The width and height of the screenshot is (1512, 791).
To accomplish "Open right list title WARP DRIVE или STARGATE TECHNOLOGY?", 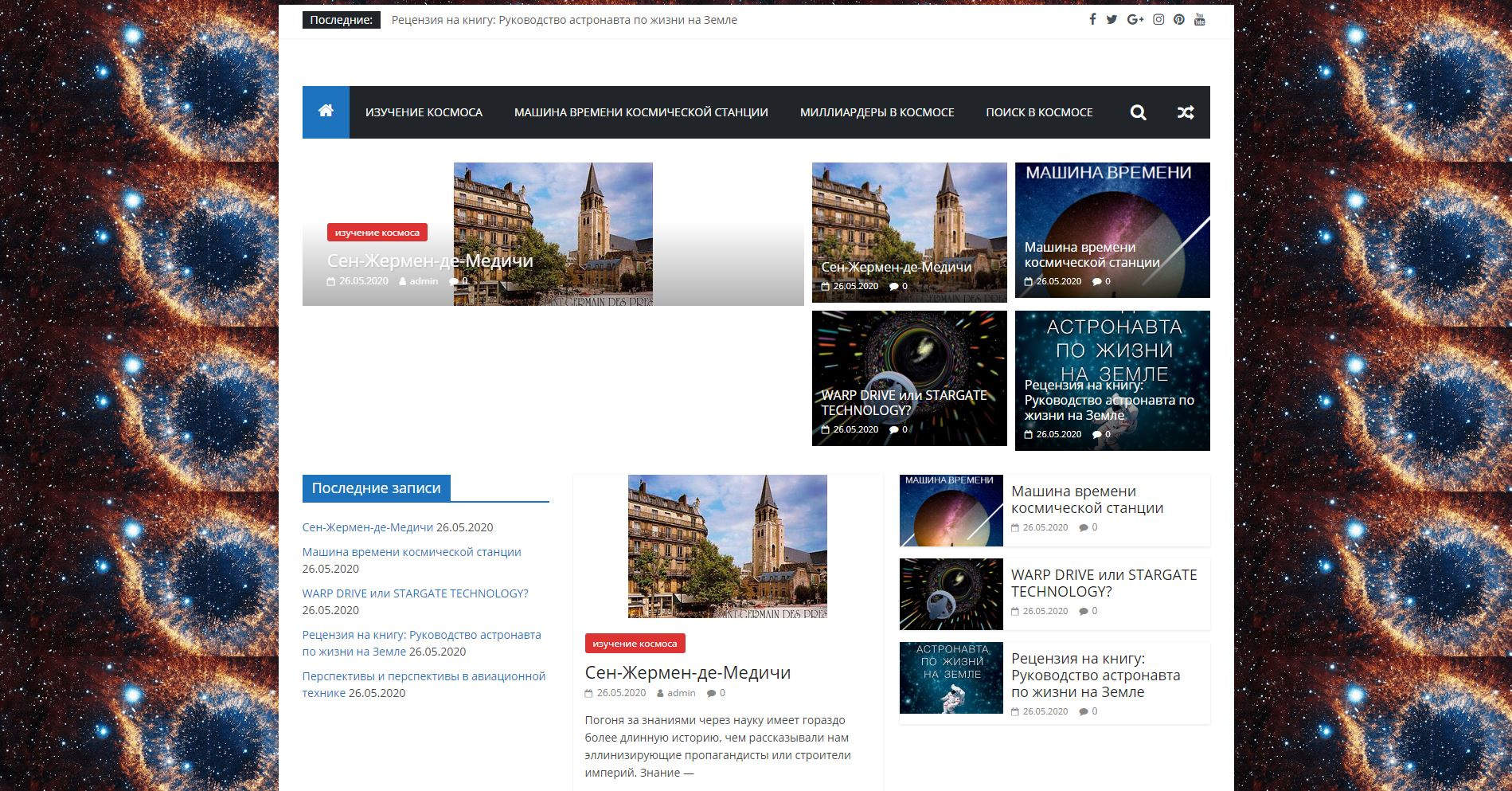I will click(1104, 583).
